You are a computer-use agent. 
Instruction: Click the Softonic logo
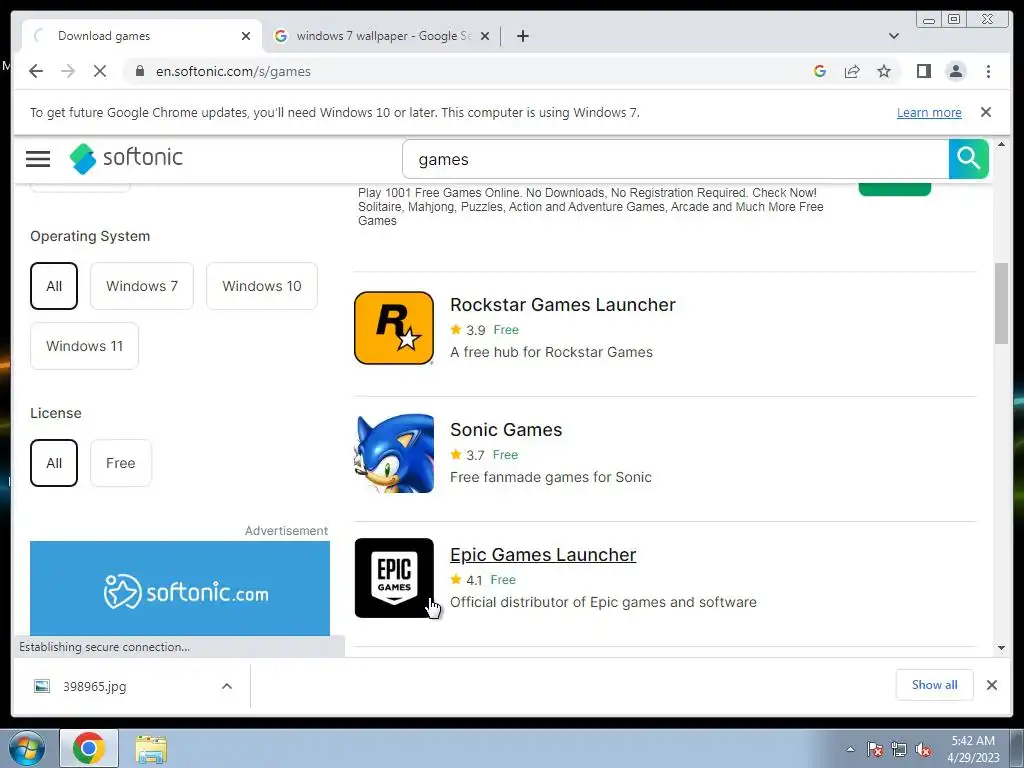[126, 158]
